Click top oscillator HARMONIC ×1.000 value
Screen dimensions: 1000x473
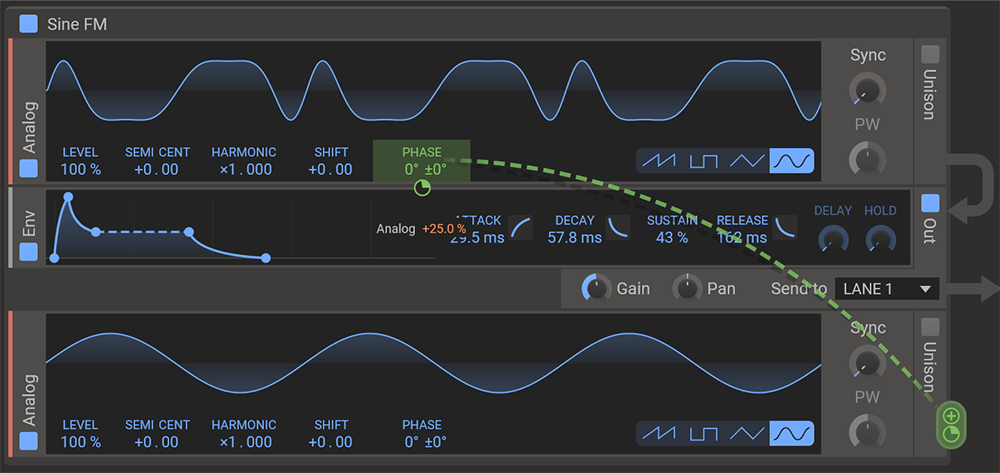tap(246, 170)
